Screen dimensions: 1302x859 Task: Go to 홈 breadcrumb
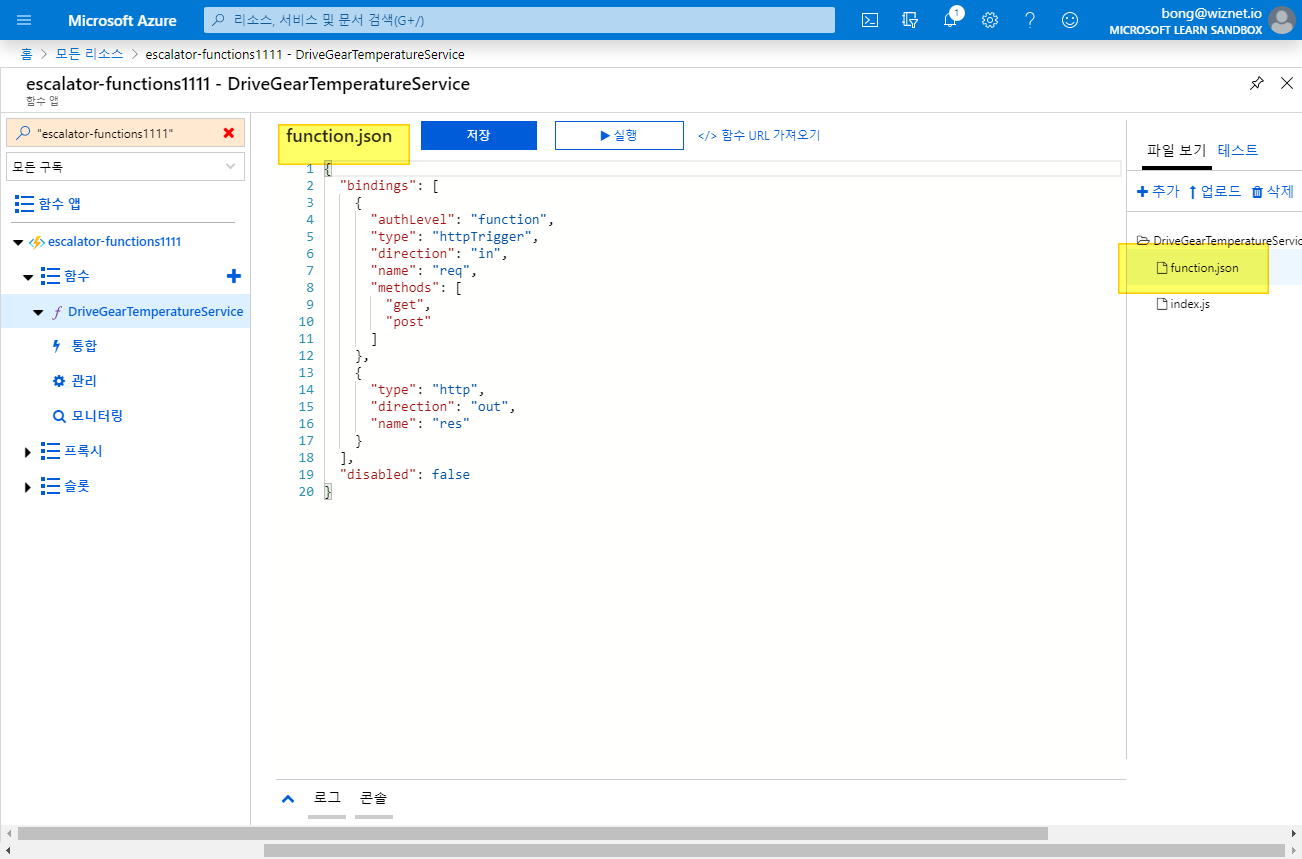(x=27, y=54)
